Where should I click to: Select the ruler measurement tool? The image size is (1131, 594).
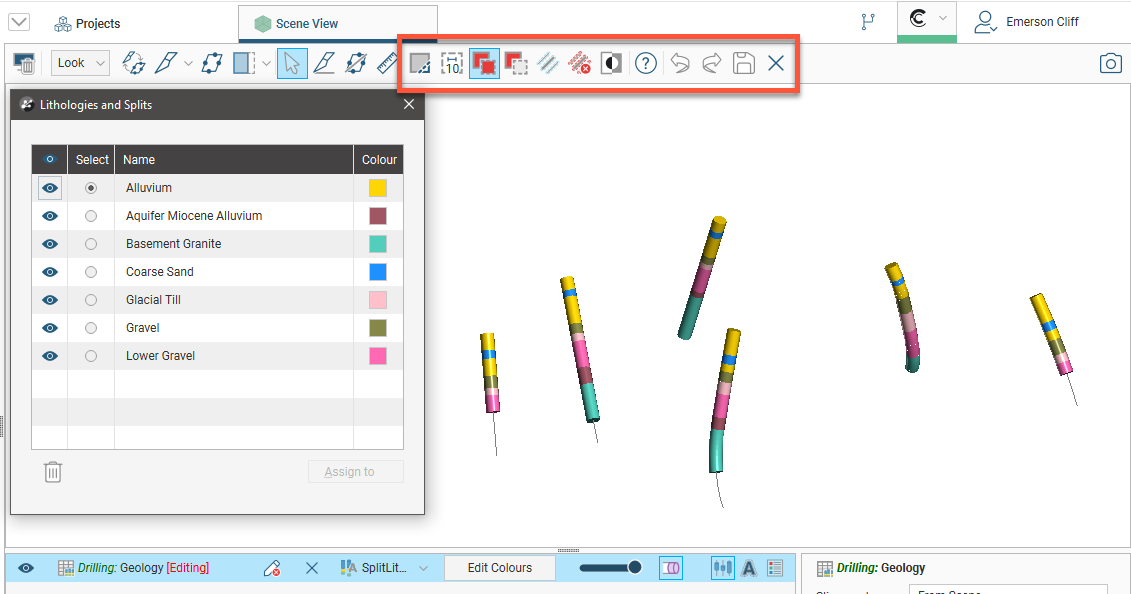tap(387, 64)
